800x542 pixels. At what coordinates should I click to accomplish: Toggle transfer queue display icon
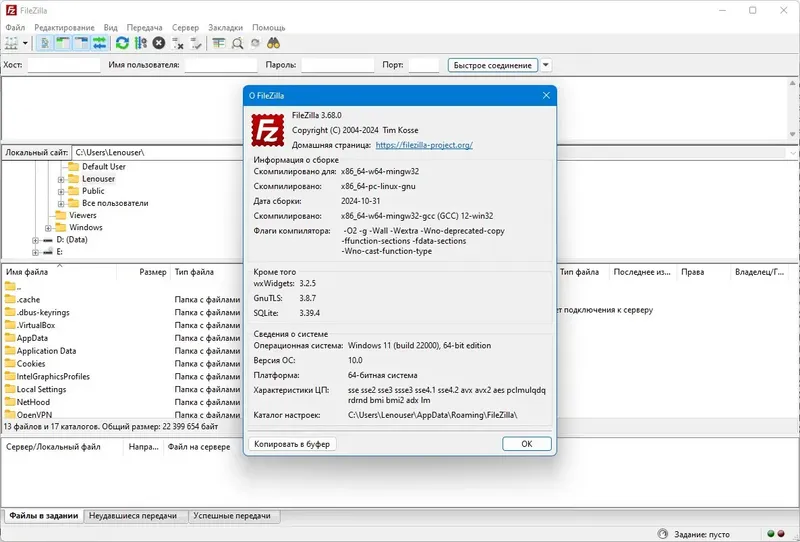point(99,43)
